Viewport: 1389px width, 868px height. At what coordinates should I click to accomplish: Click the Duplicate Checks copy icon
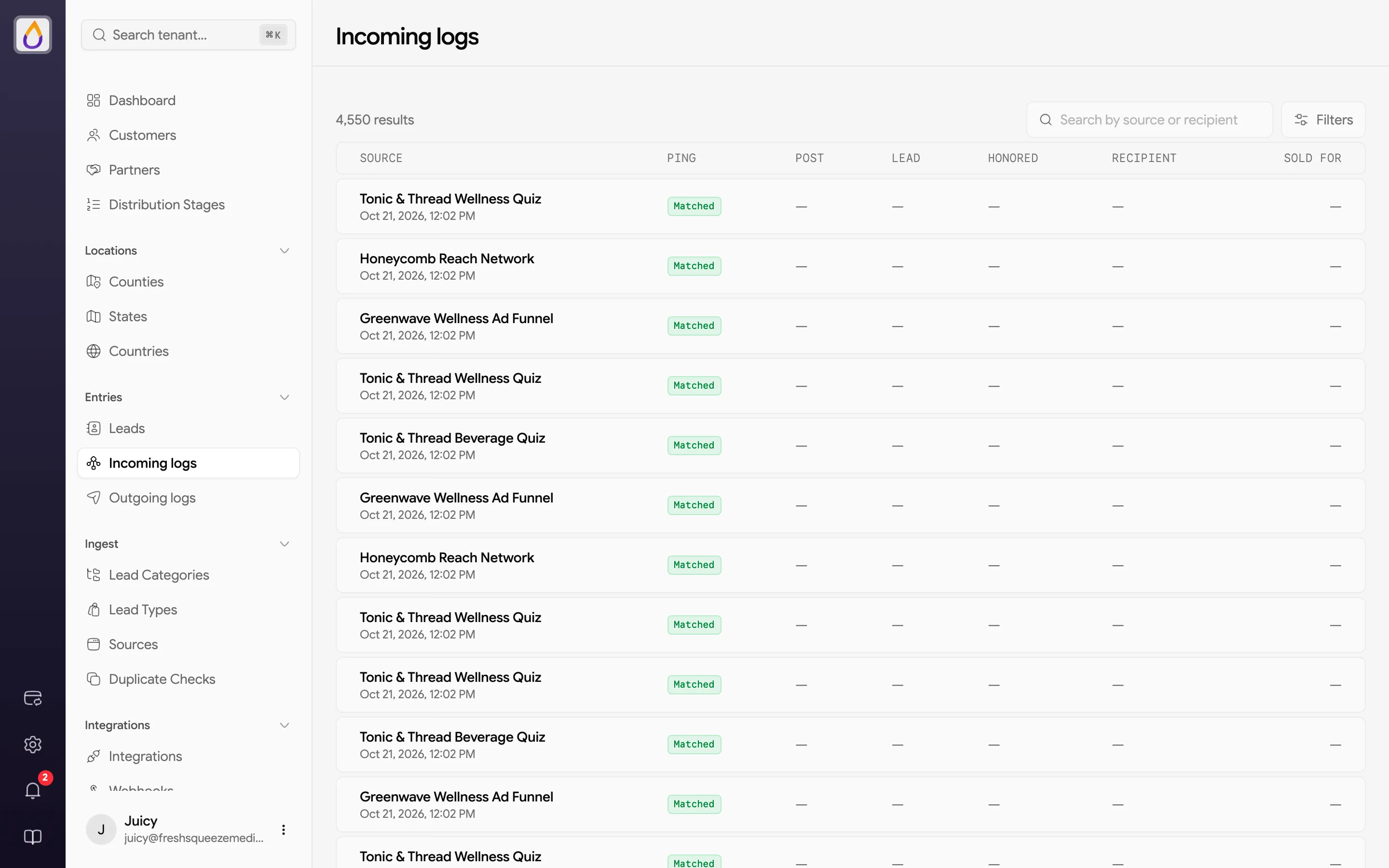click(94, 679)
